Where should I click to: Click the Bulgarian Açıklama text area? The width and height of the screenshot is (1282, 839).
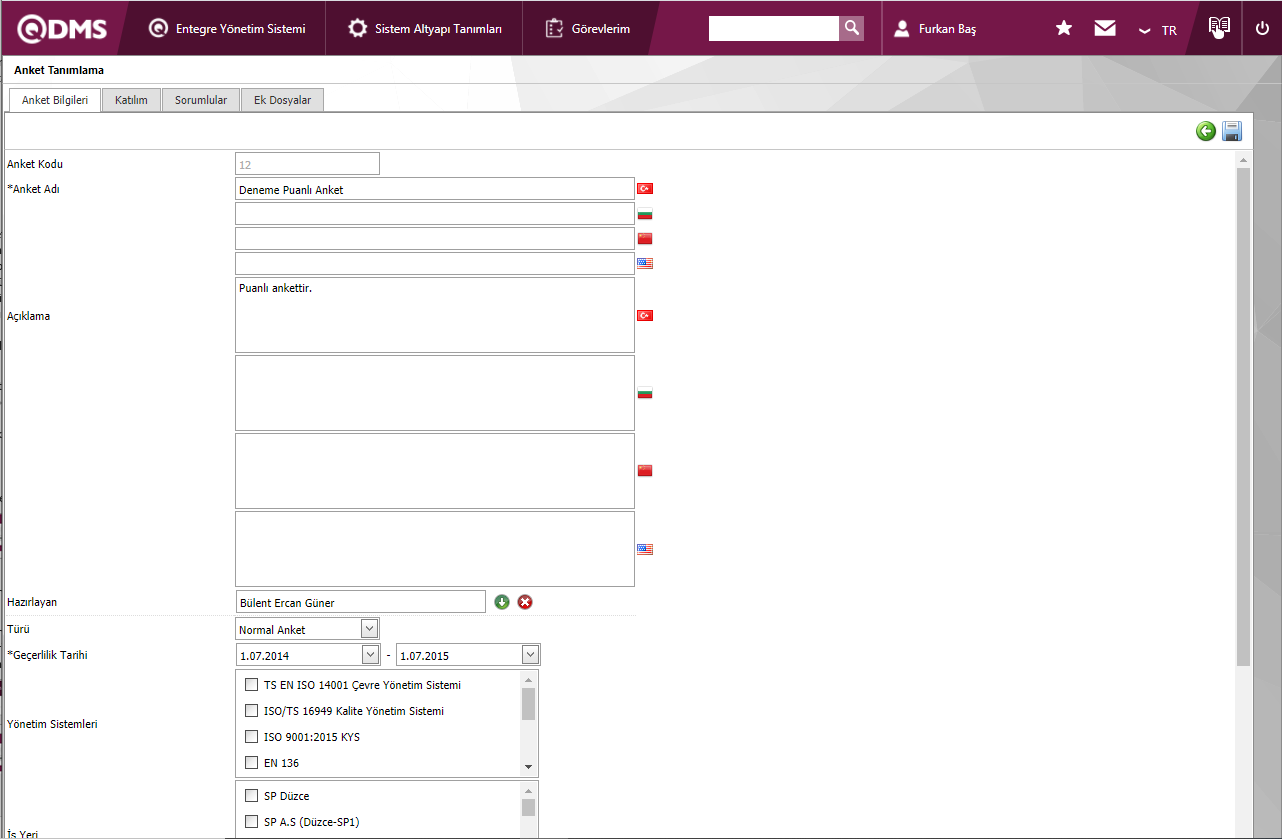pos(435,393)
